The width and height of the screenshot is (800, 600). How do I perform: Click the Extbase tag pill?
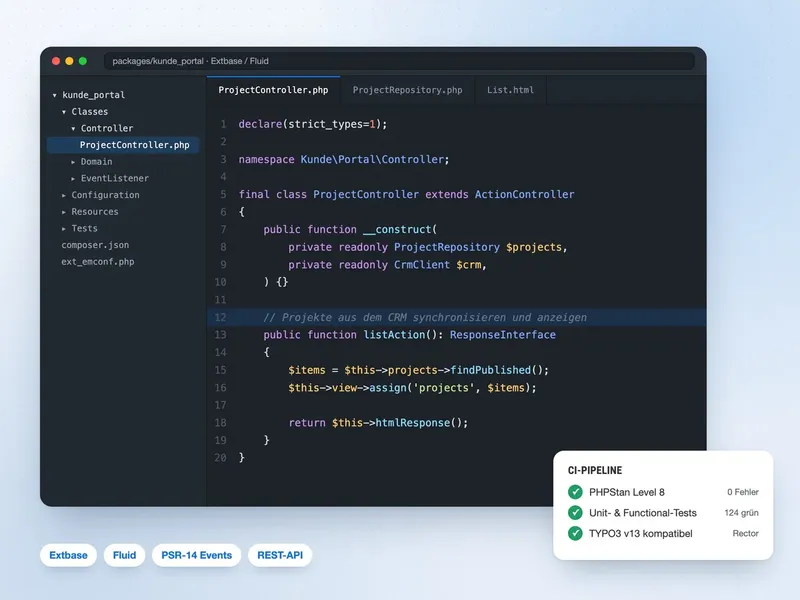[68, 555]
